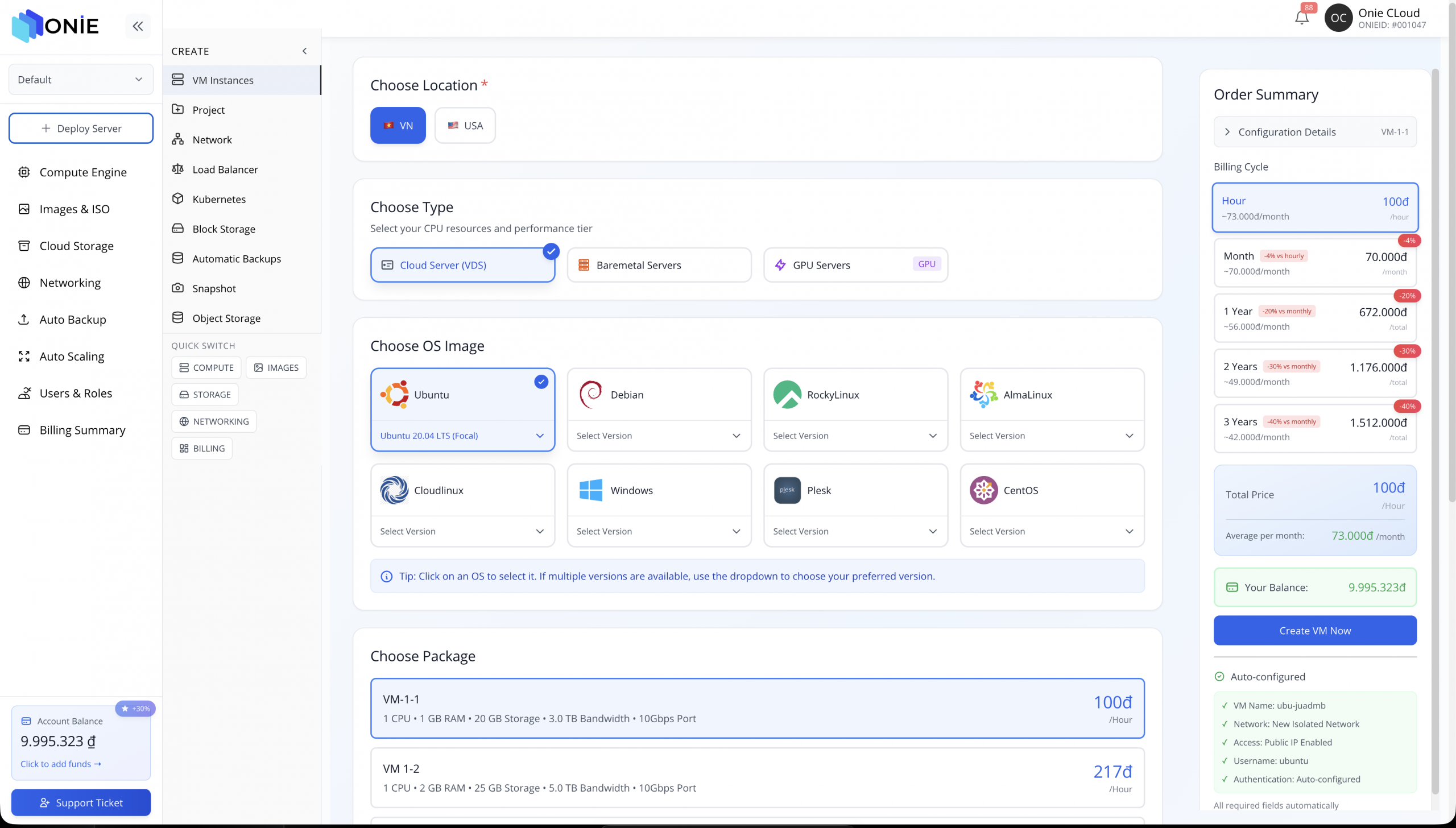Choose the Baremetal Servers type
This screenshot has height=828, width=1456.
(659, 265)
